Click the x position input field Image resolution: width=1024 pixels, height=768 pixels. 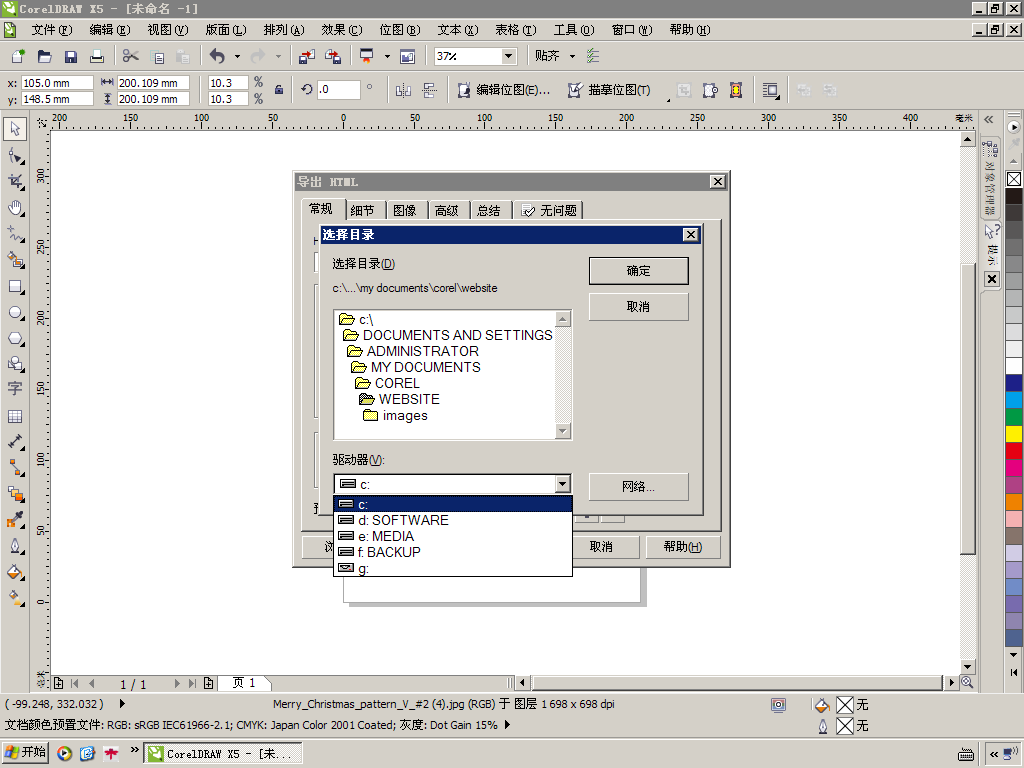click(57, 83)
